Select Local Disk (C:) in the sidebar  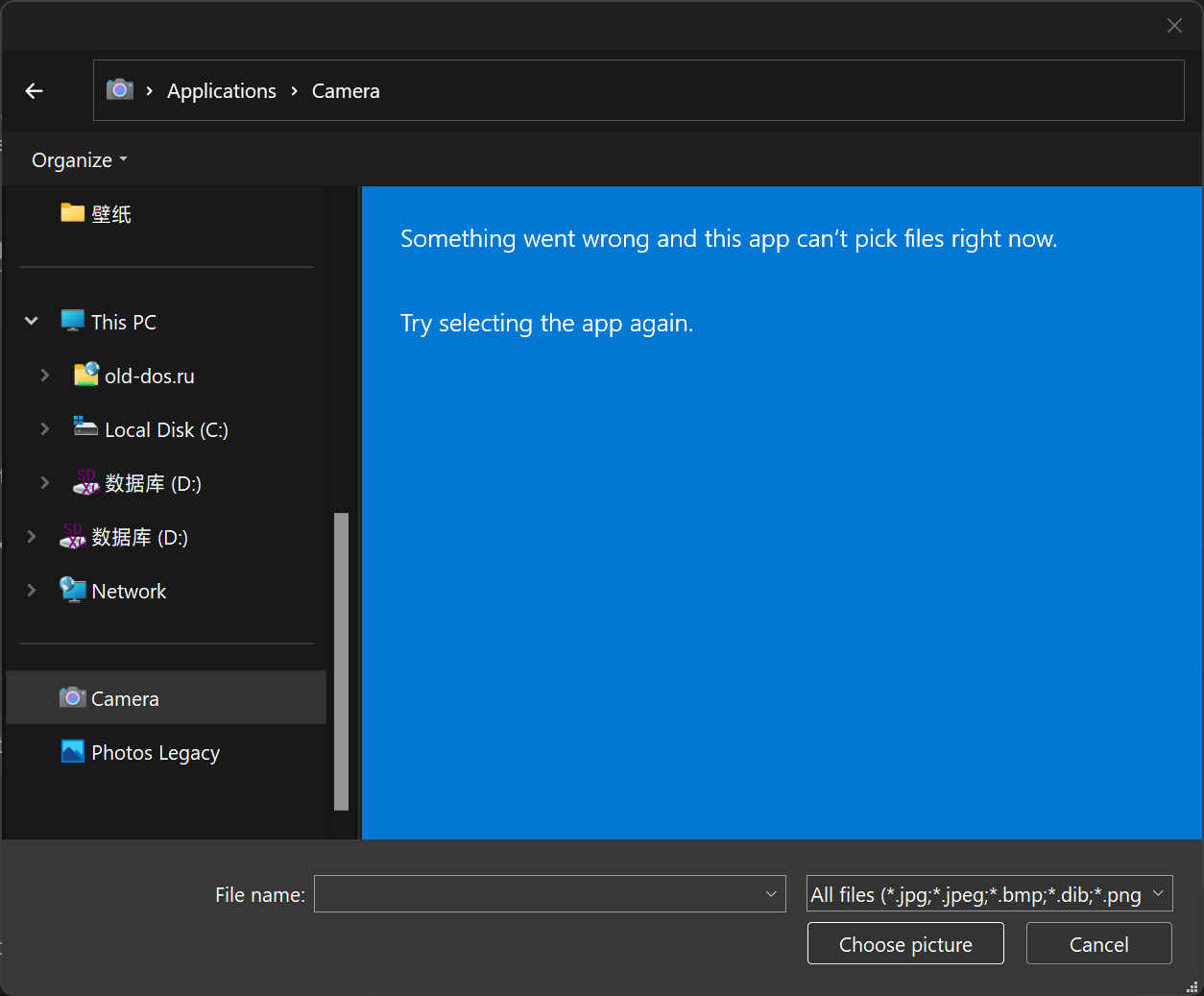pyautogui.click(x=165, y=430)
